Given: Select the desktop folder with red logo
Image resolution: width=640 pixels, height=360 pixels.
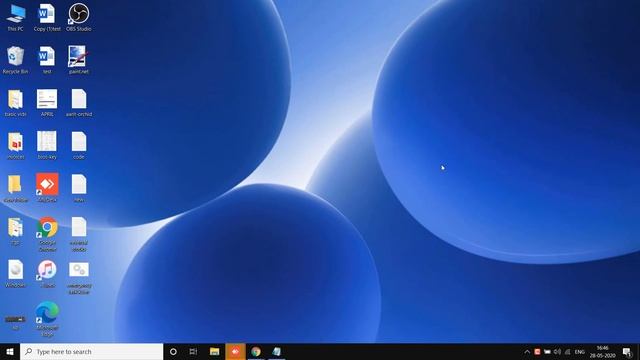Looking at the screenshot, I should [16, 145].
